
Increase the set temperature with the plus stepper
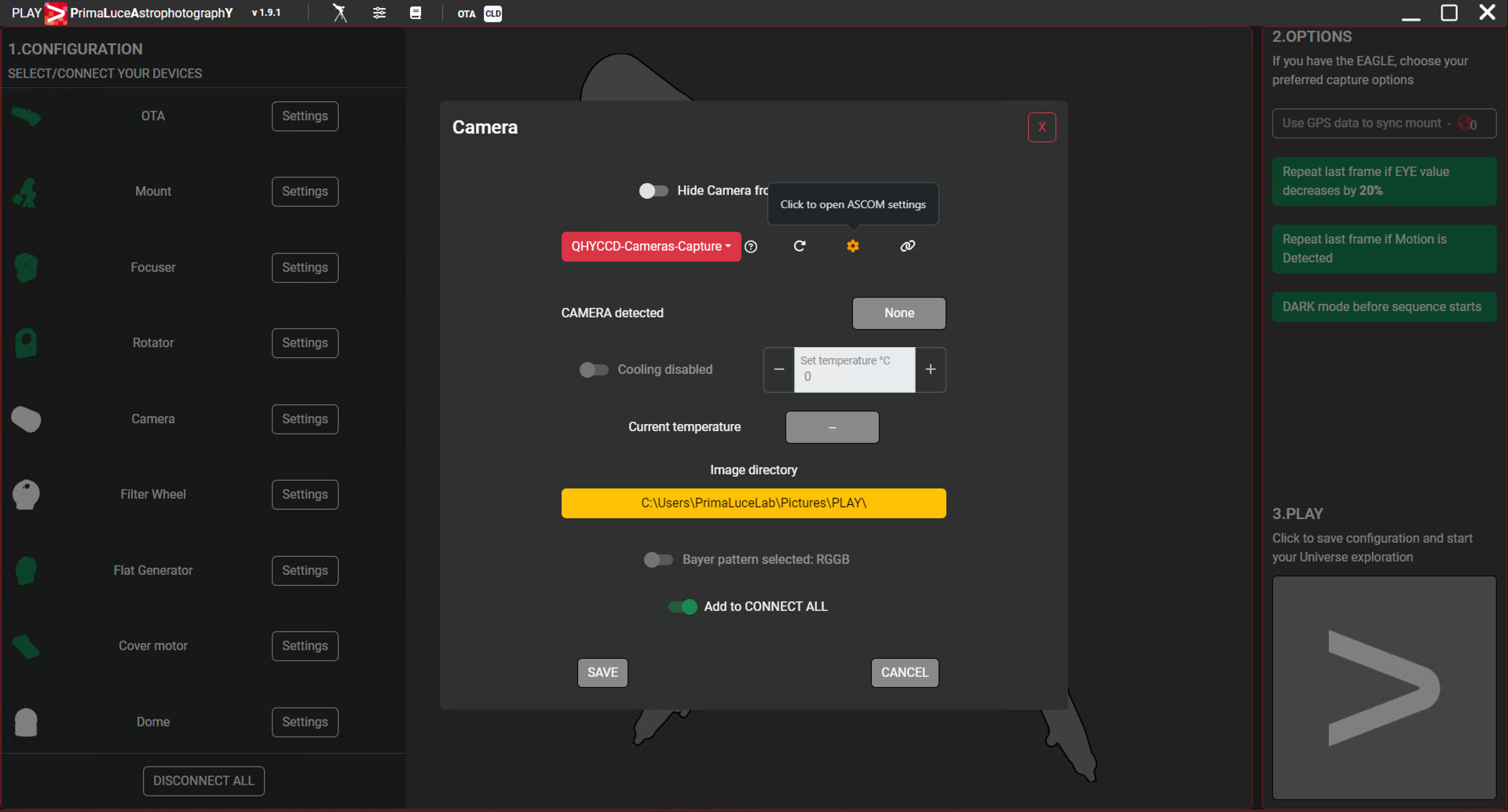tap(930, 369)
